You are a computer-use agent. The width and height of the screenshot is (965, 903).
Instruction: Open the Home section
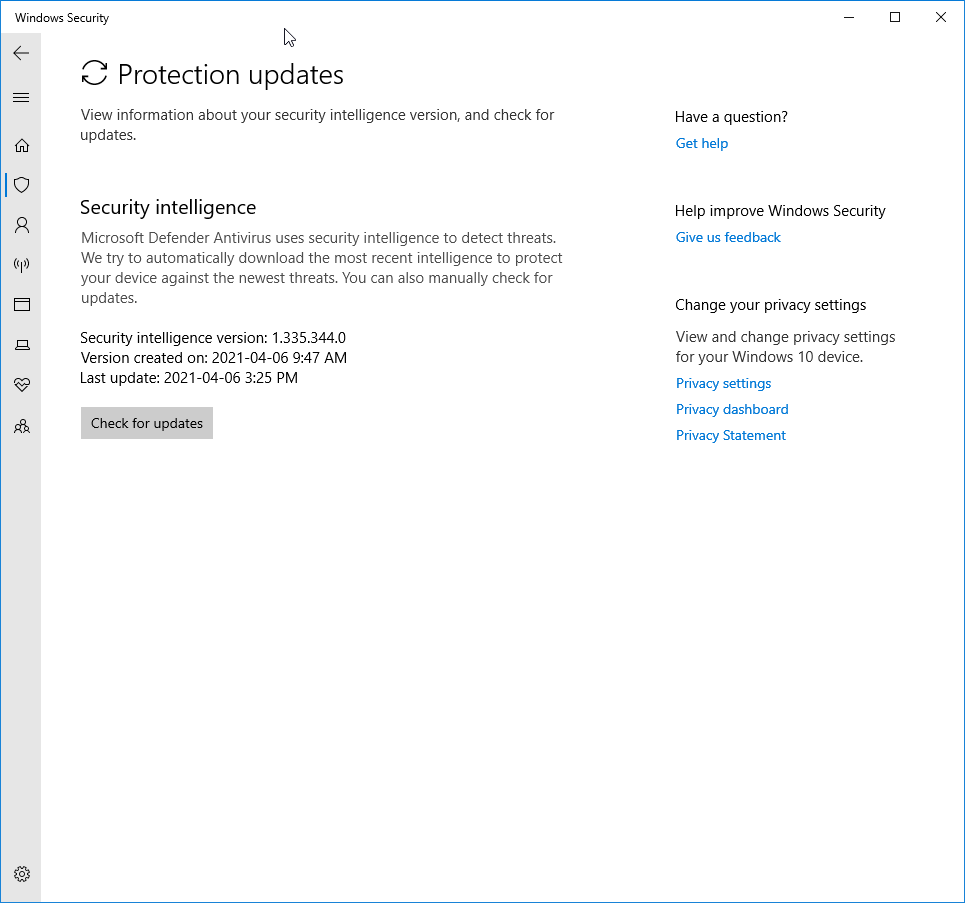21,145
